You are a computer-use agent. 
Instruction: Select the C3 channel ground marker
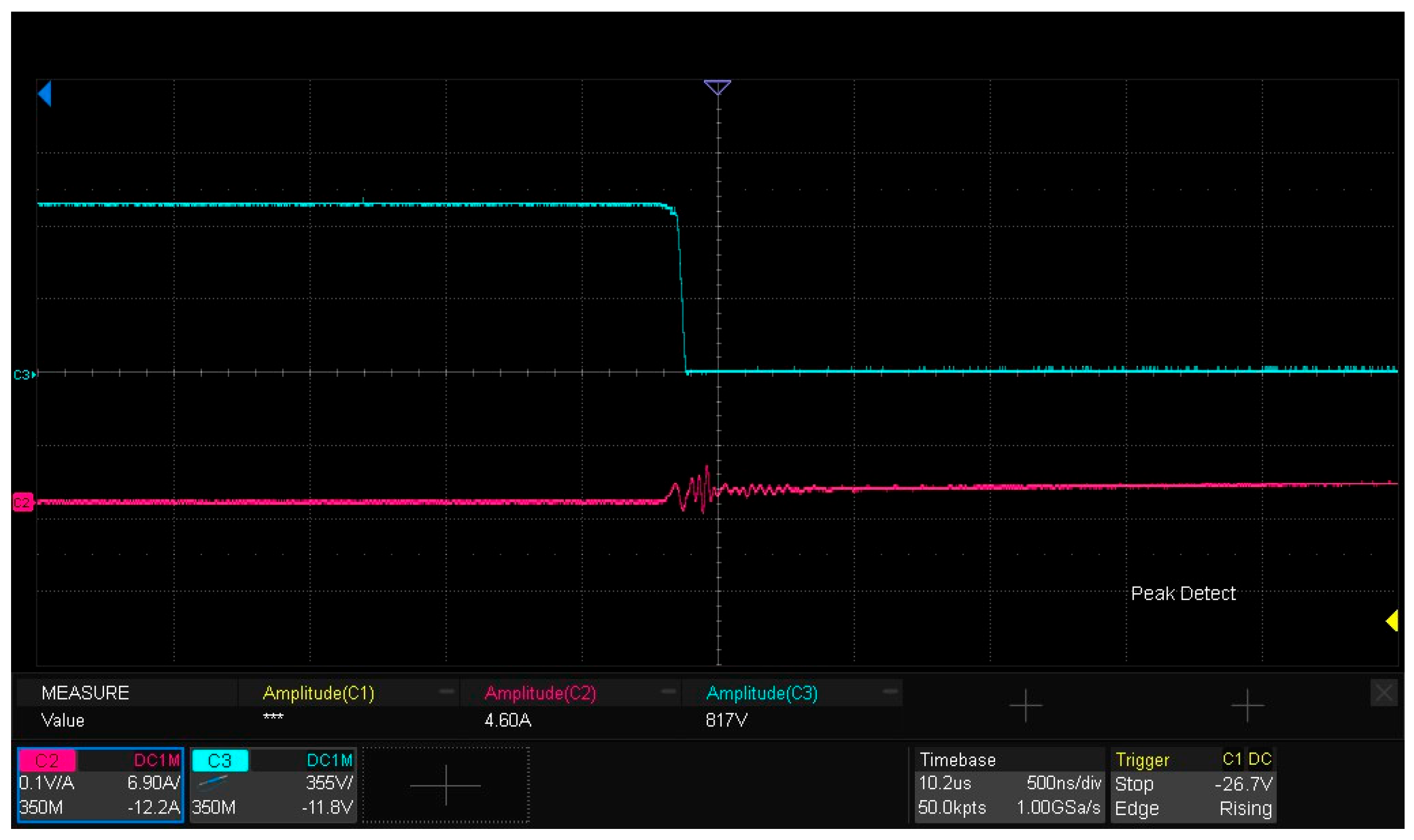[23, 375]
